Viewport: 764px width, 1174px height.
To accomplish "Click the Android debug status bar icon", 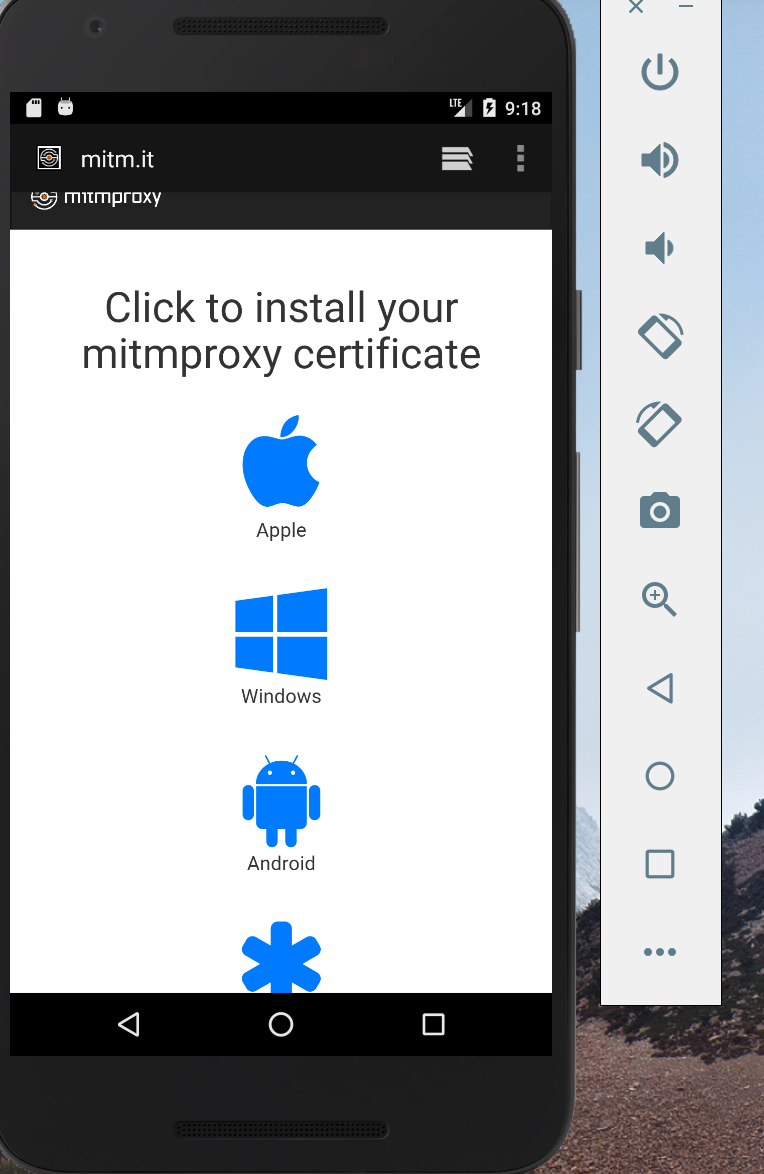I will (x=66, y=107).
